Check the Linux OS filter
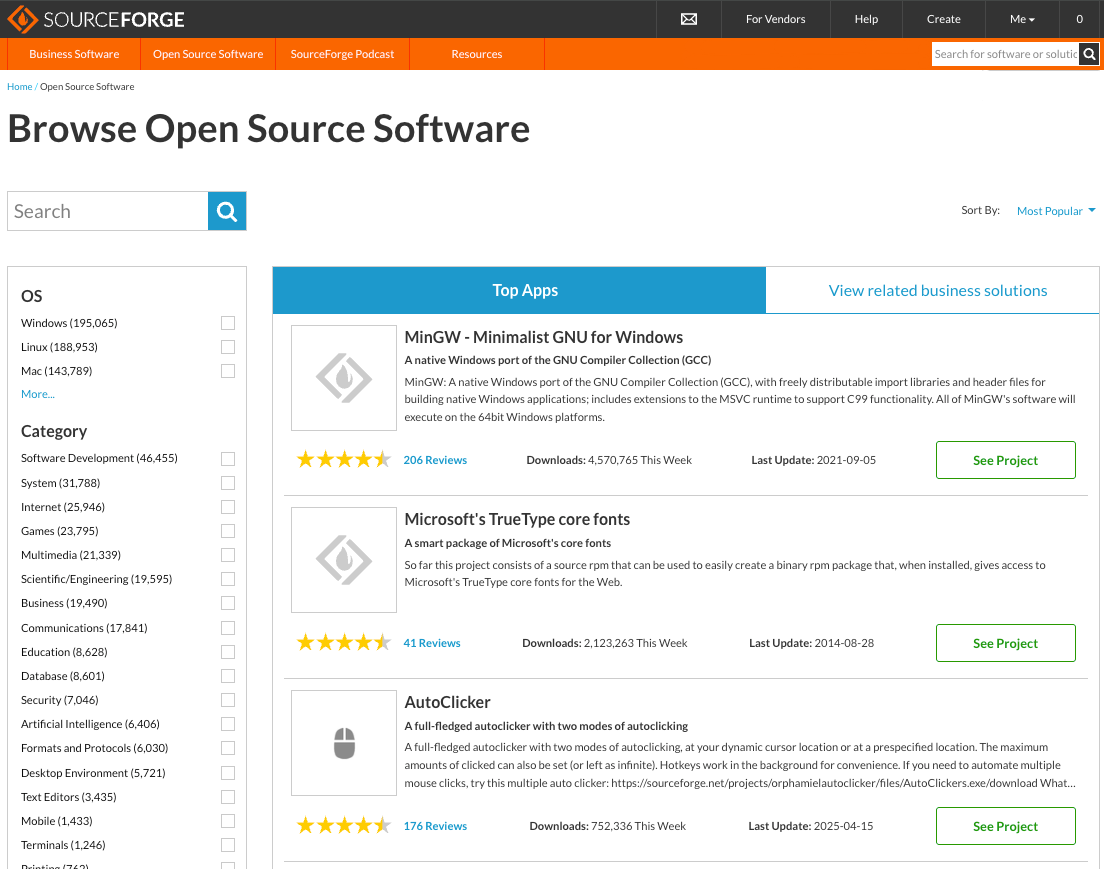 (x=227, y=347)
